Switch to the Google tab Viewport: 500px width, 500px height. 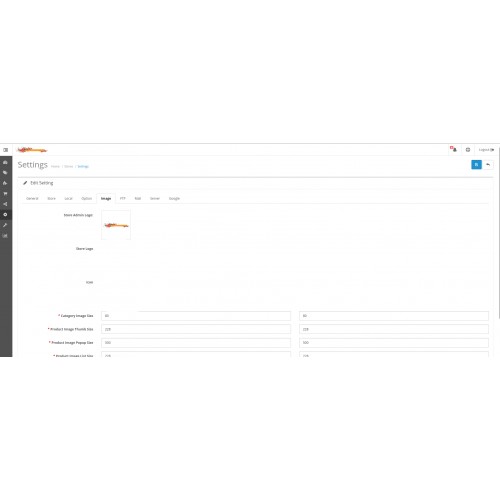pos(174,198)
